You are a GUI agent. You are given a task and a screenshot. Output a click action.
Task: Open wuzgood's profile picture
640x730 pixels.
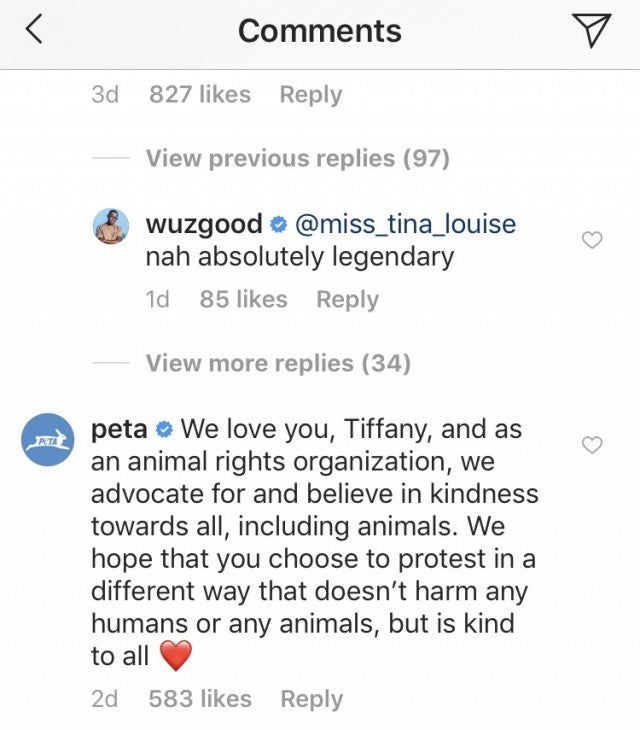pyautogui.click(x=114, y=227)
